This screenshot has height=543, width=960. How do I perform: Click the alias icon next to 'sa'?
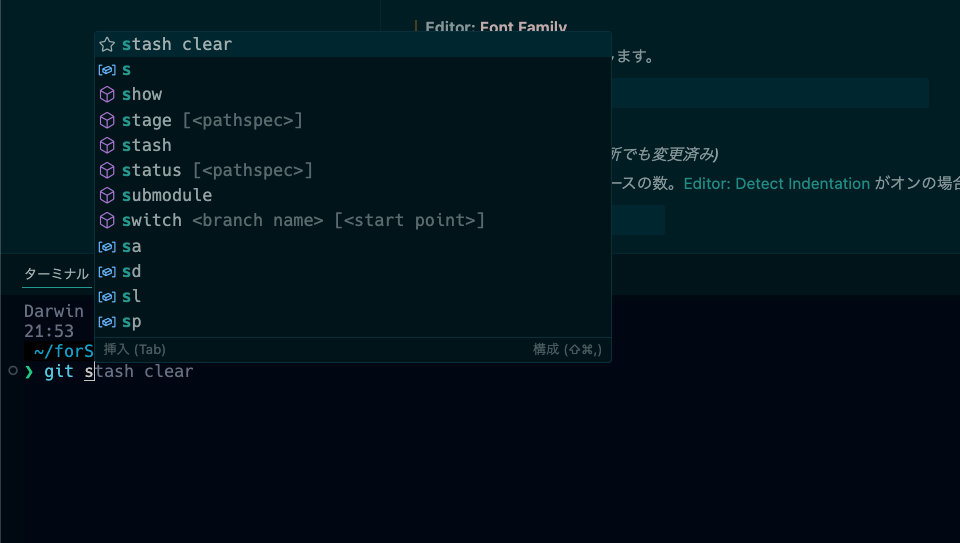point(107,246)
